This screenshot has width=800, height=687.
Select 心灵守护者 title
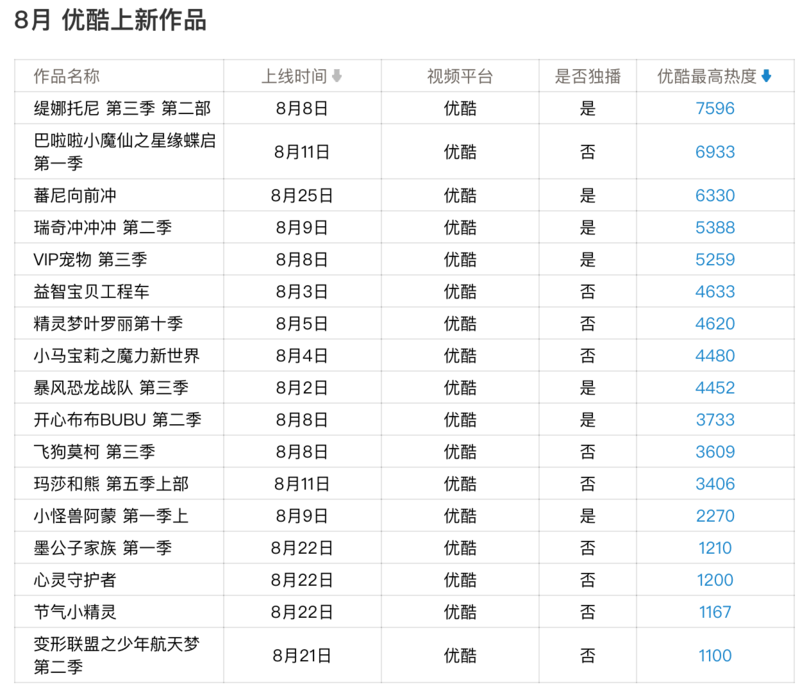75,580
